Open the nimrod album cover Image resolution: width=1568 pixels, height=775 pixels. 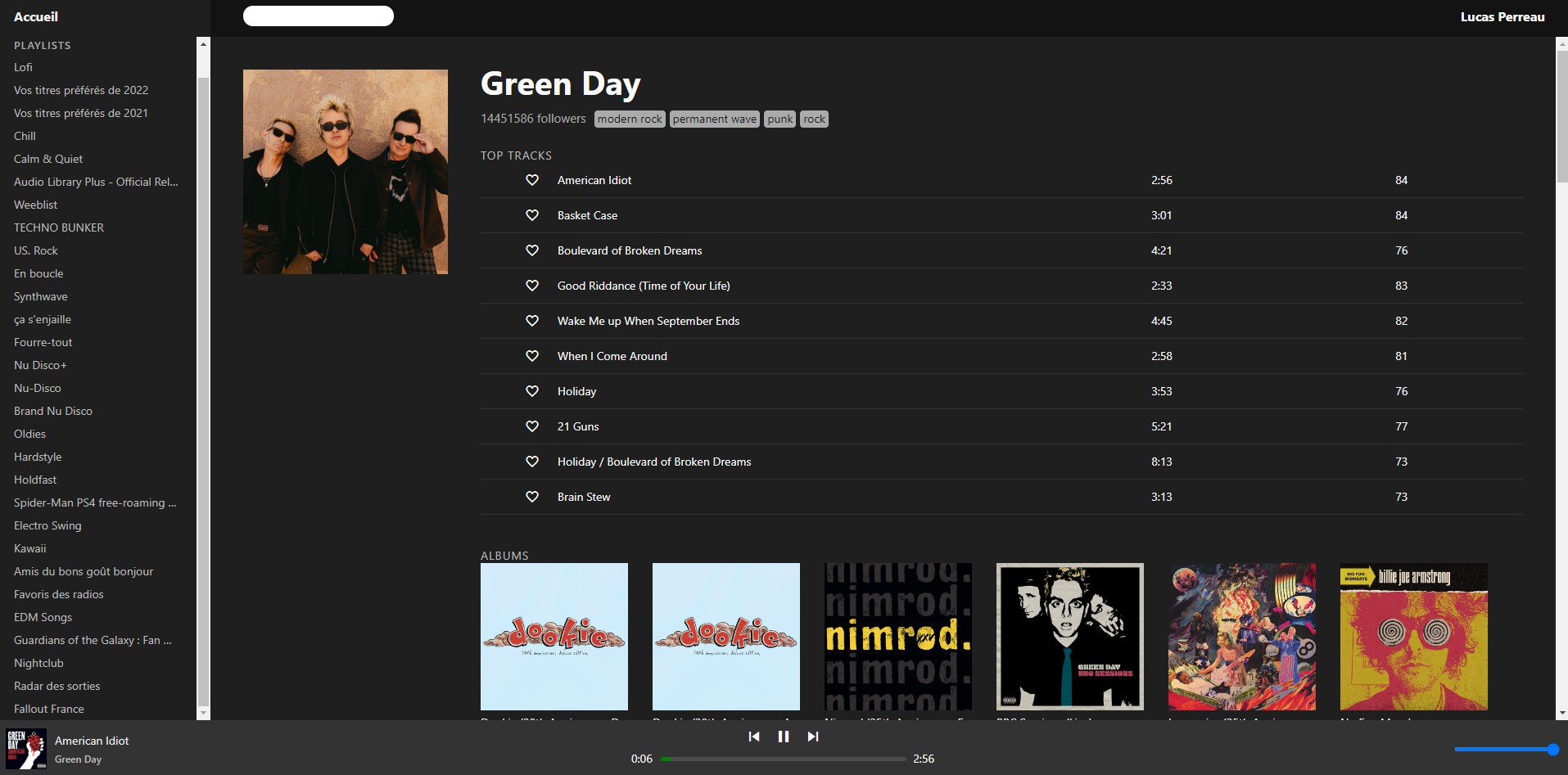coord(898,637)
